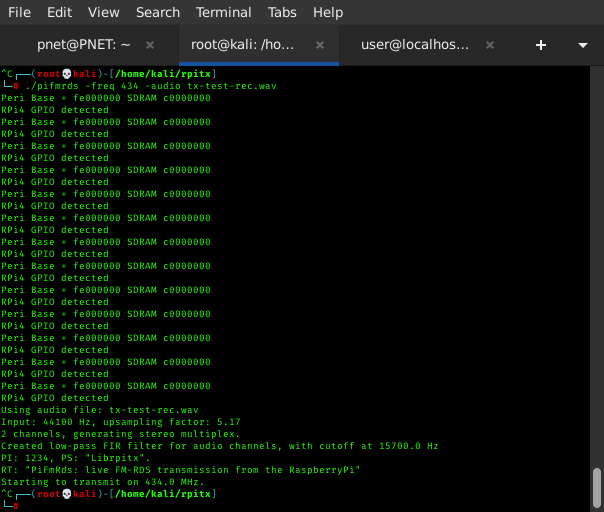Open the Edit menu
The height and width of the screenshot is (512, 604).
[x=59, y=12]
